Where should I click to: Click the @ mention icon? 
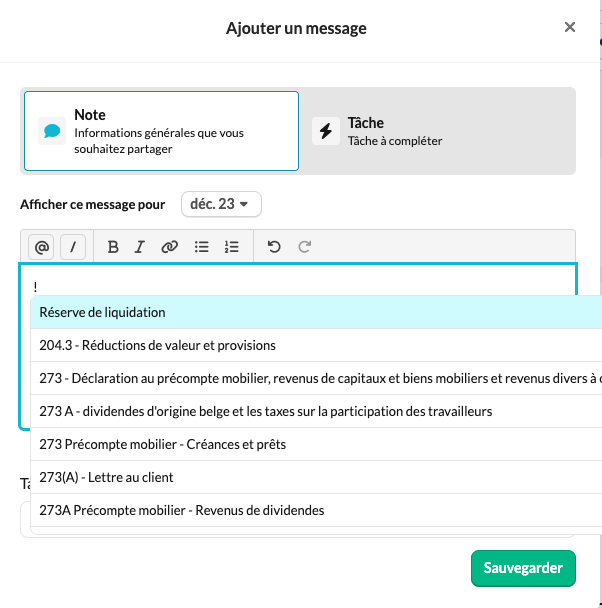tap(42, 247)
